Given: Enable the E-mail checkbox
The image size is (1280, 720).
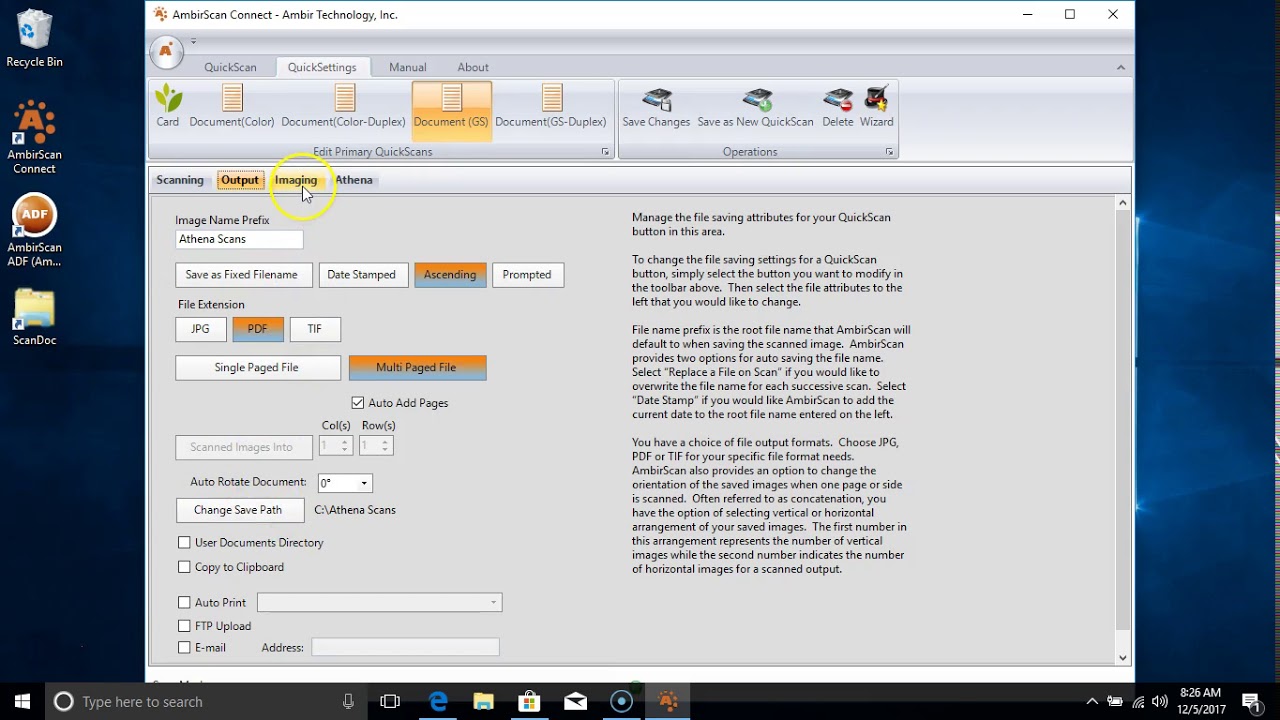Looking at the screenshot, I should click(x=184, y=648).
